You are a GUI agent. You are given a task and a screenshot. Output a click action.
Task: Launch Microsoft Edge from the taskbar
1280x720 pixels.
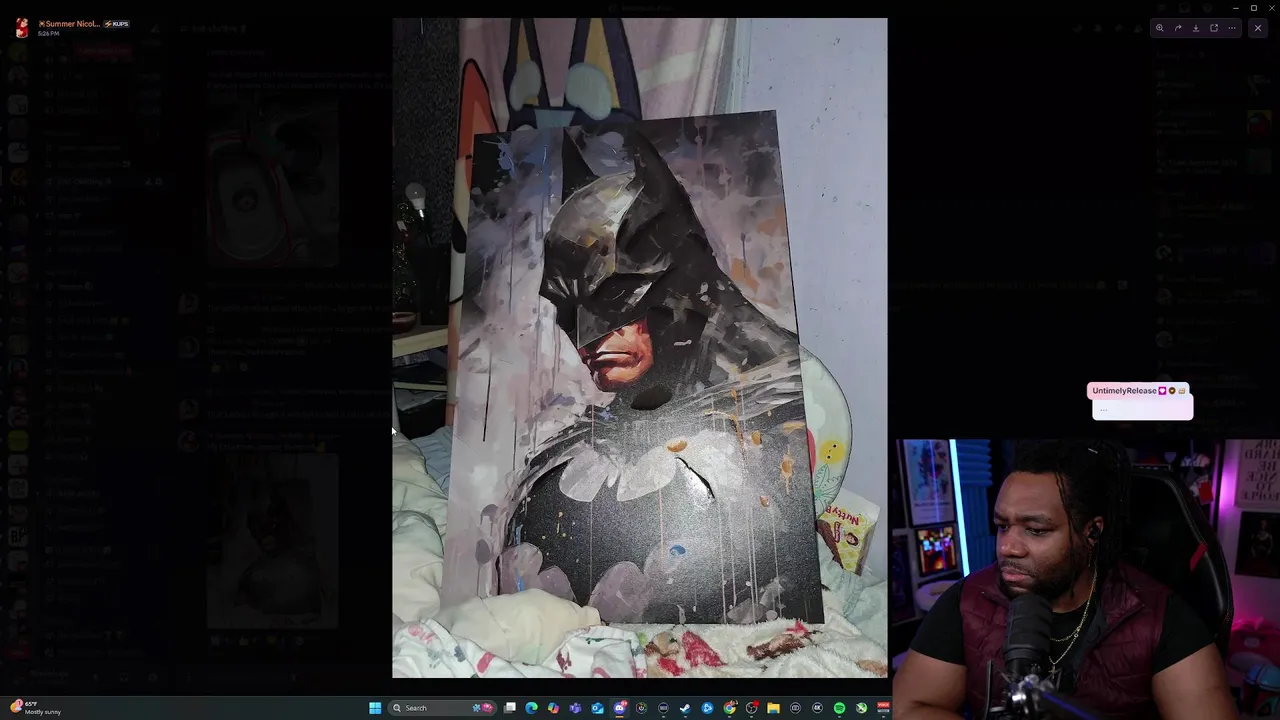[531, 708]
